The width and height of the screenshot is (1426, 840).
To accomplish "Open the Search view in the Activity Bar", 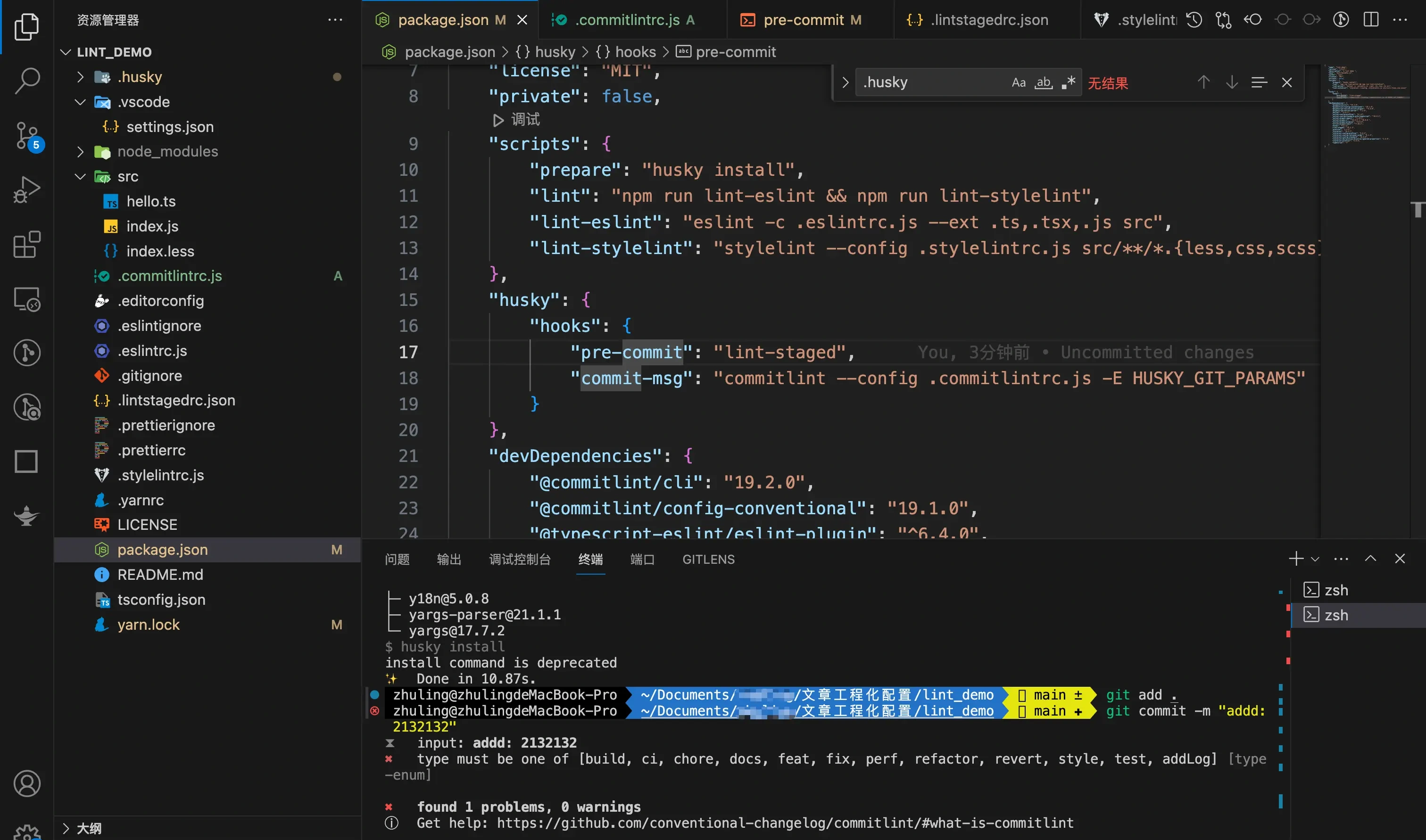I will [x=26, y=81].
